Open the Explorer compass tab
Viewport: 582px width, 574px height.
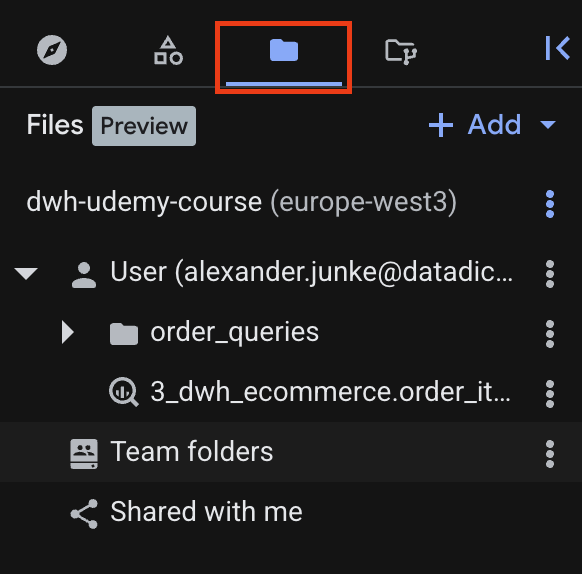coord(52,50)
